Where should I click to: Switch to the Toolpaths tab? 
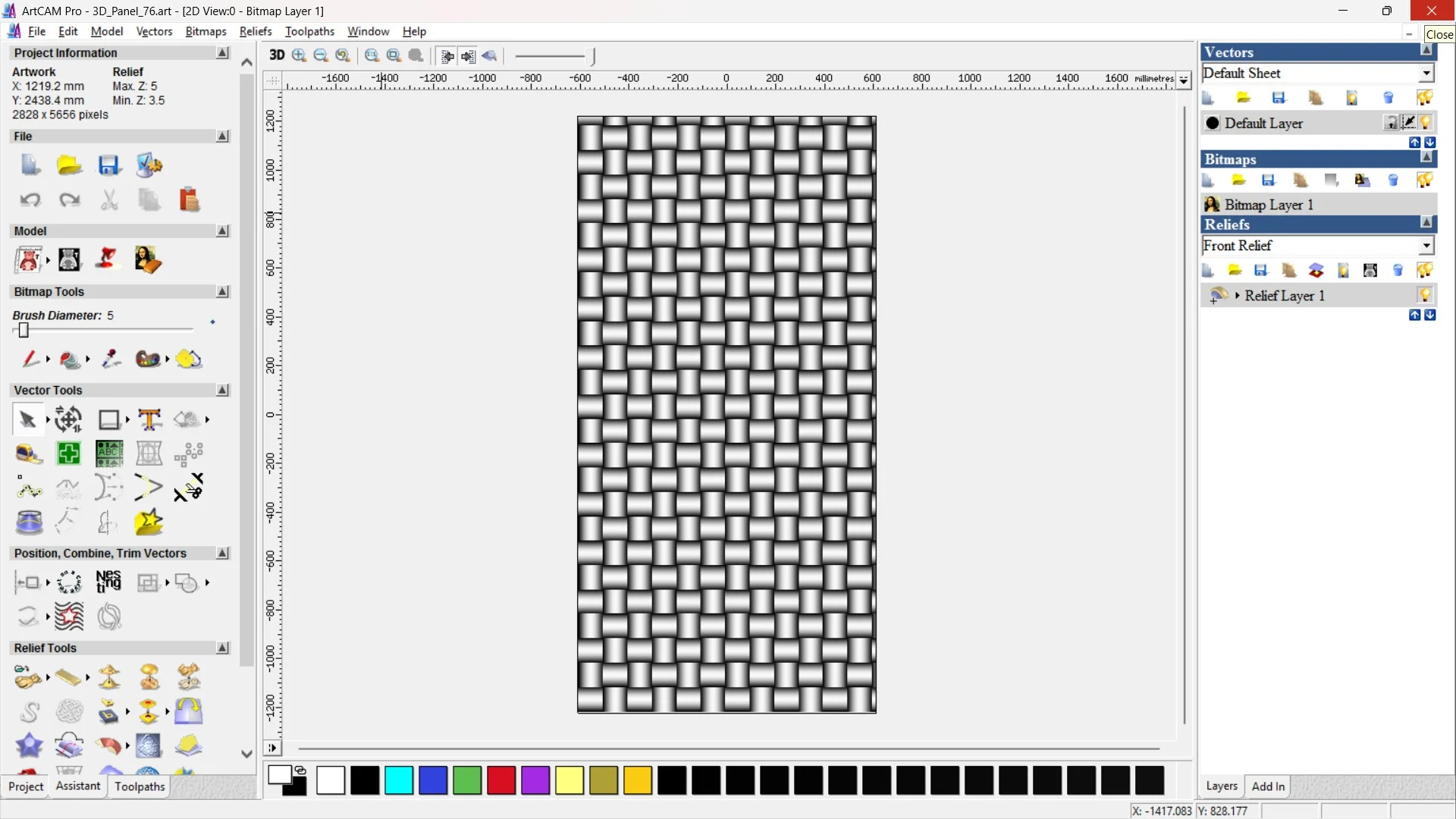coord(140,786)
